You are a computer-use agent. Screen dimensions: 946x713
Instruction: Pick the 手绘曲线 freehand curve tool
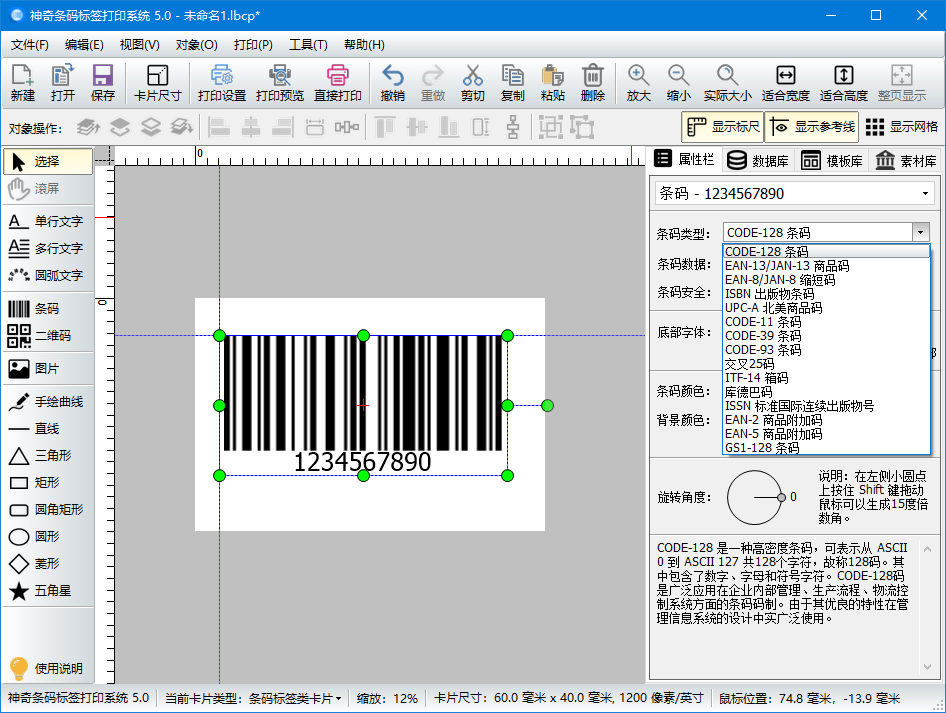point(48,402)
